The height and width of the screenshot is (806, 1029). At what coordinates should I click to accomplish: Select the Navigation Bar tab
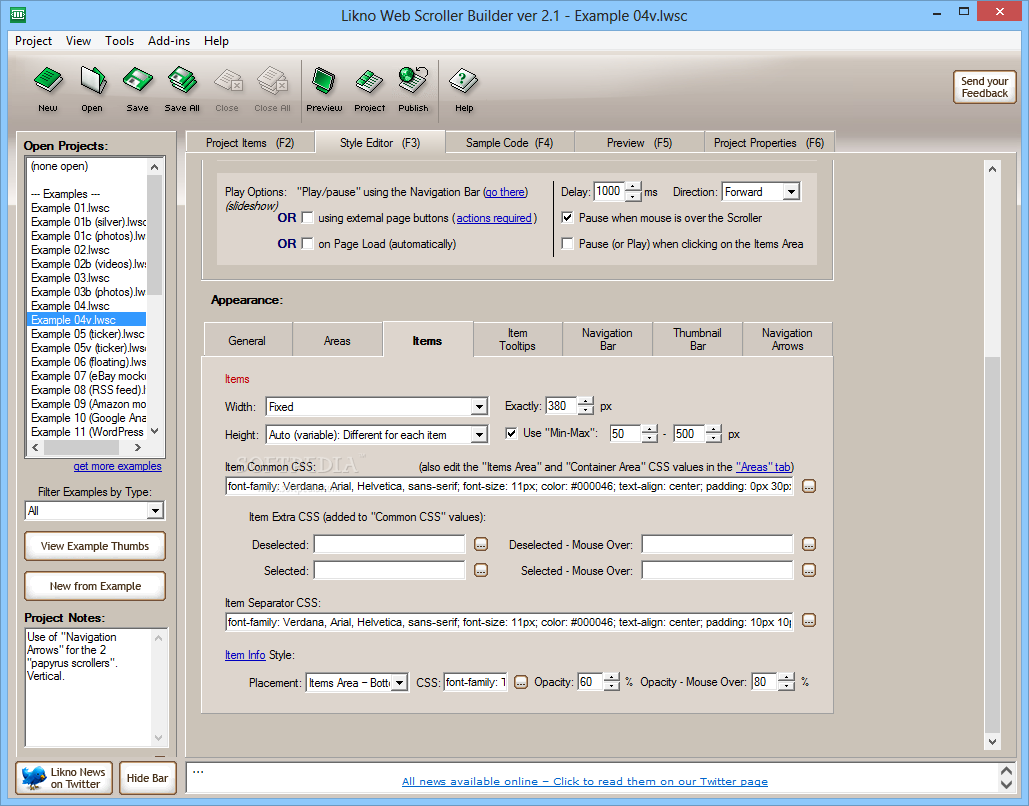(607, 339)
